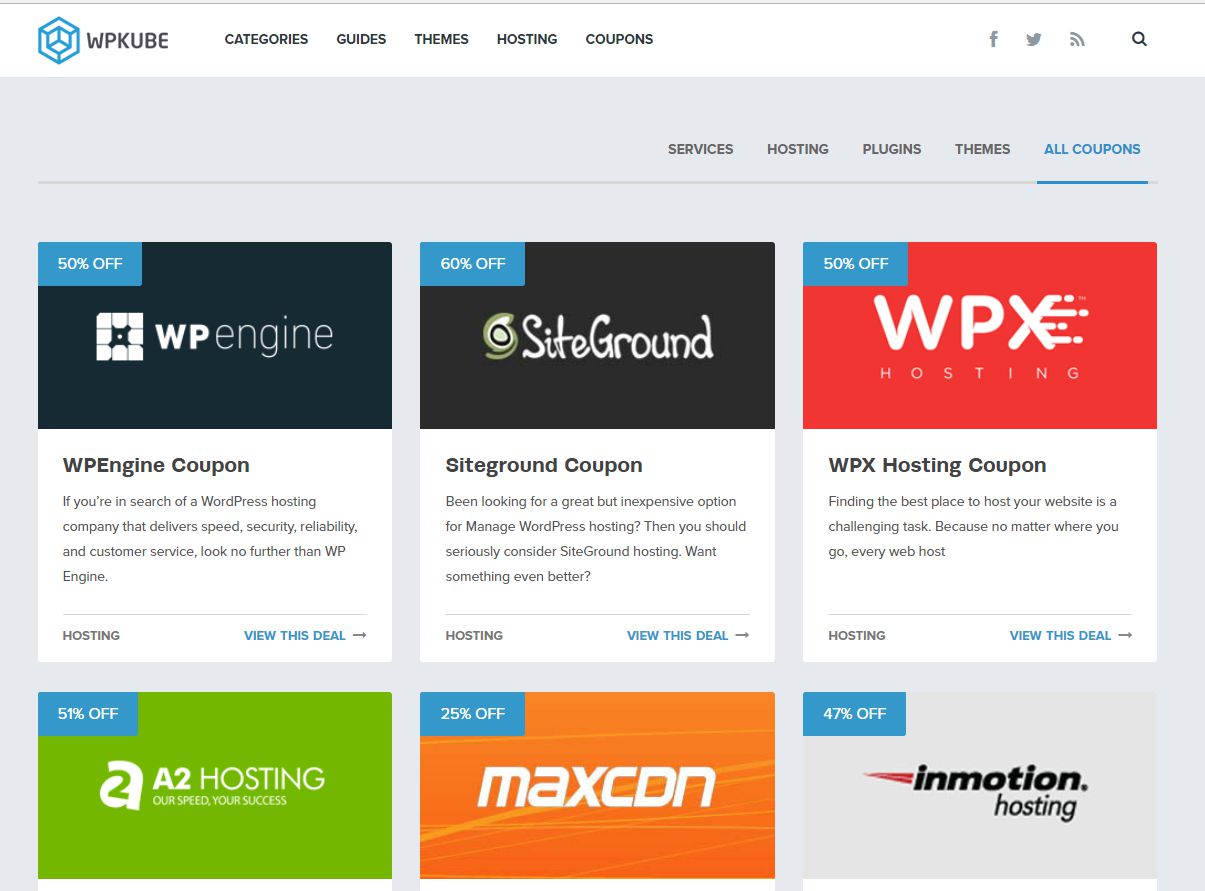Click the A2 Hosting banner image
The height and width of the screenshot is (891, 1205).
[x=214, y=786]
